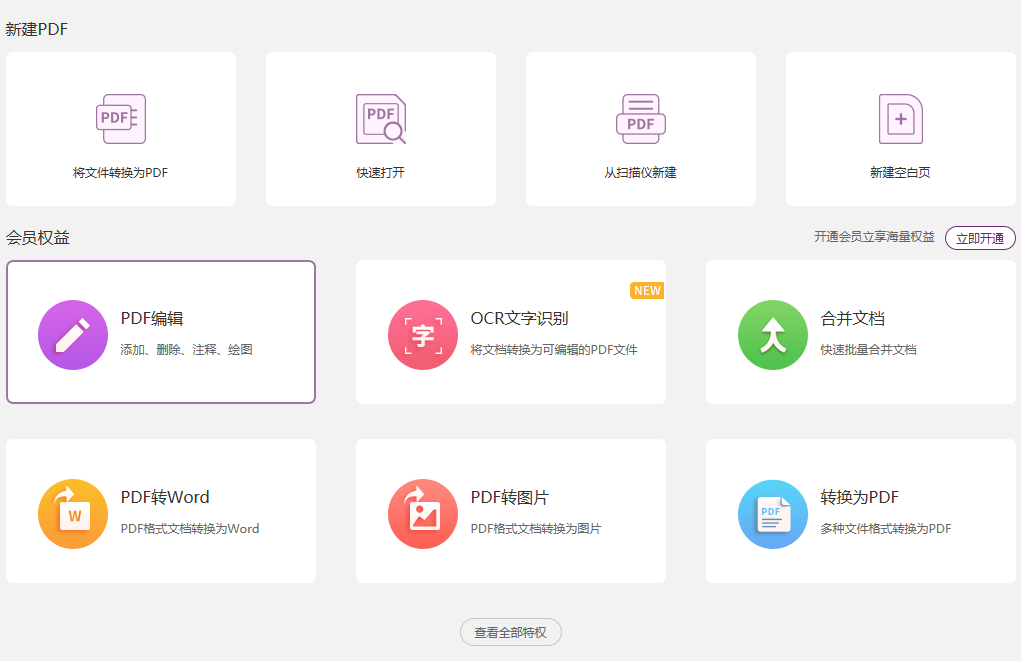Screen dimensions: 1021x661
Task: Click the PDF转Word card
Action: [x=160, y=510]
